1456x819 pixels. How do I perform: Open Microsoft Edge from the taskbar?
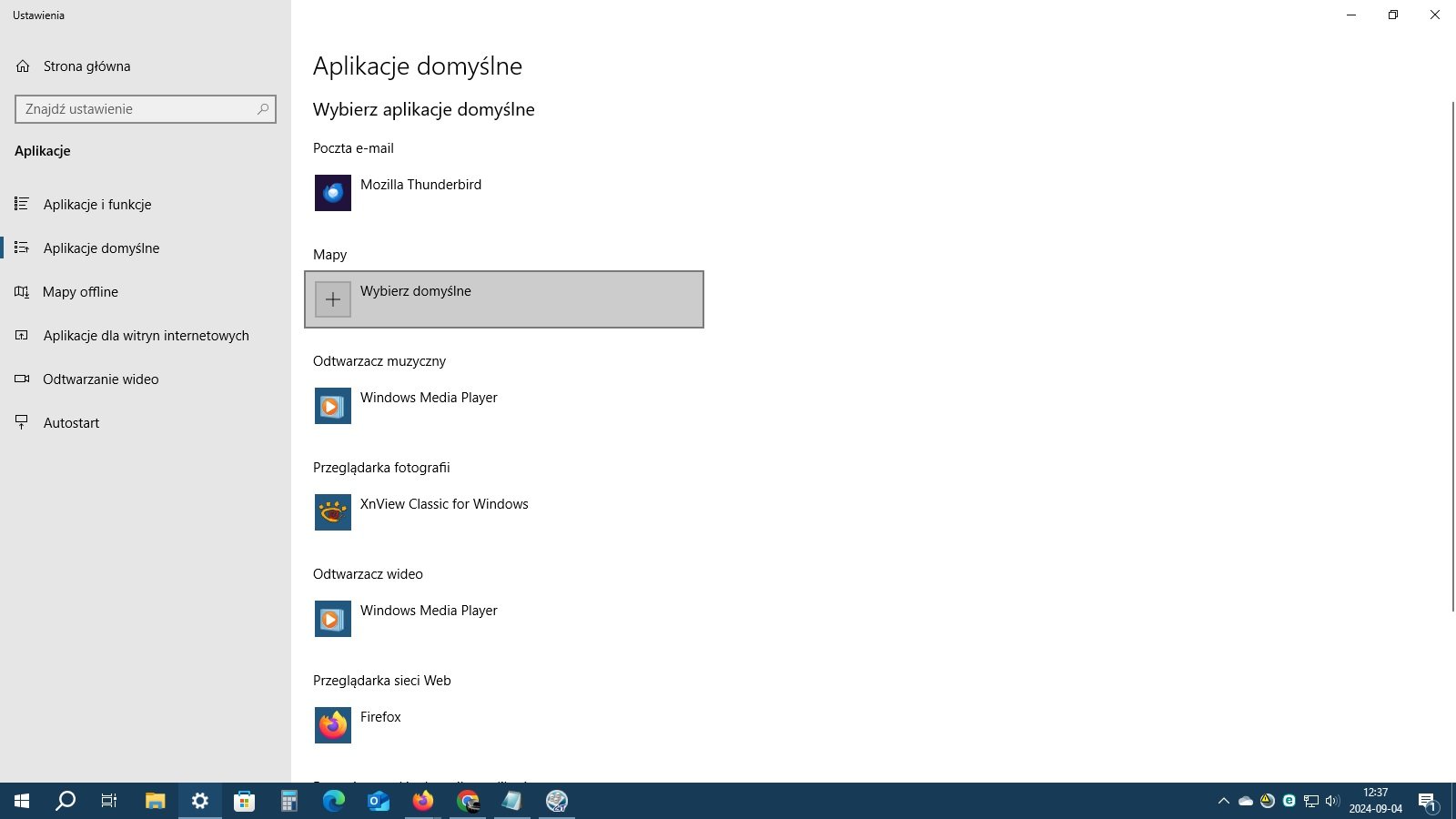tap(334, 801)
